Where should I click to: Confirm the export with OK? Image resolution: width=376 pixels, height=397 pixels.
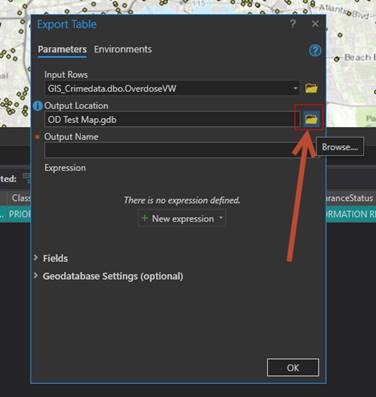pos(293,367)
